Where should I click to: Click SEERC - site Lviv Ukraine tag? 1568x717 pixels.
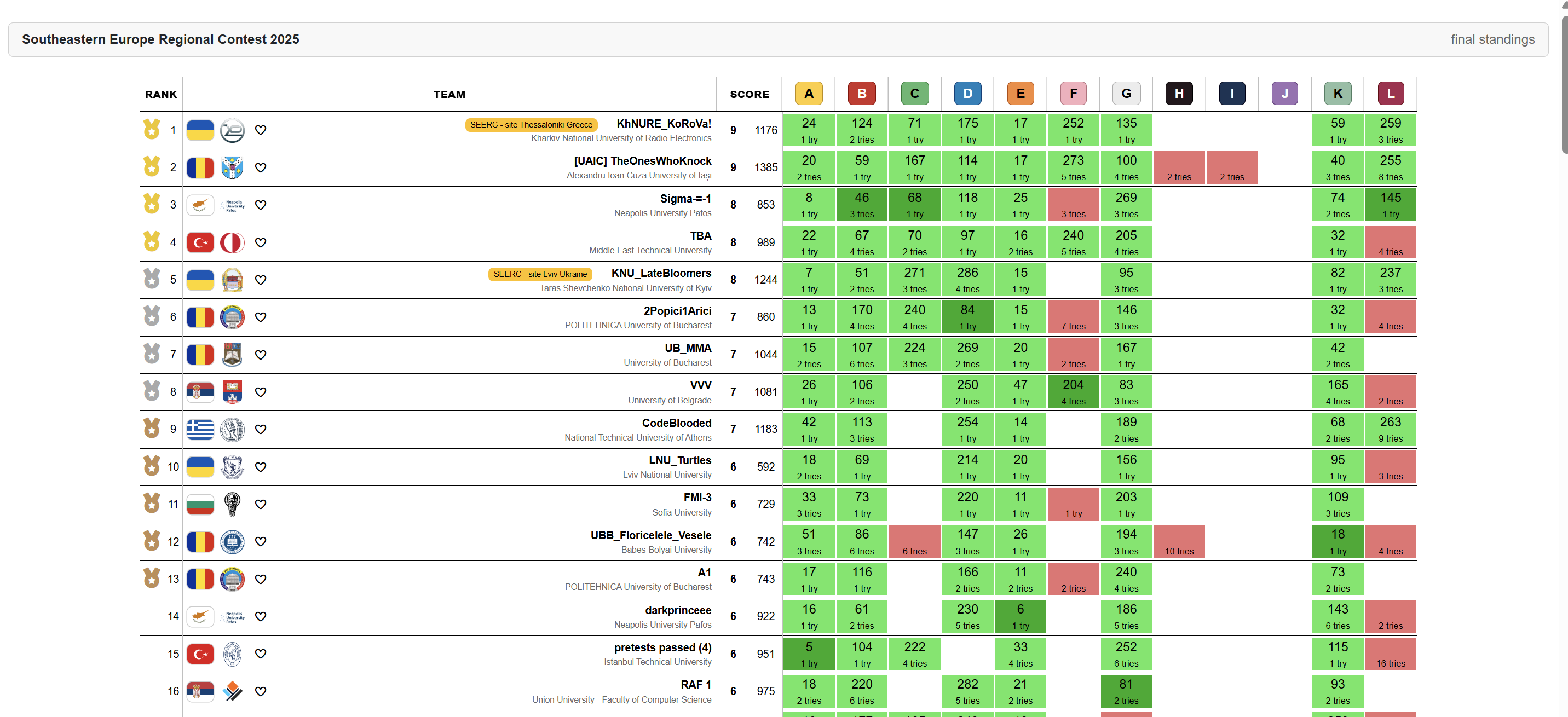pos(540,274)
